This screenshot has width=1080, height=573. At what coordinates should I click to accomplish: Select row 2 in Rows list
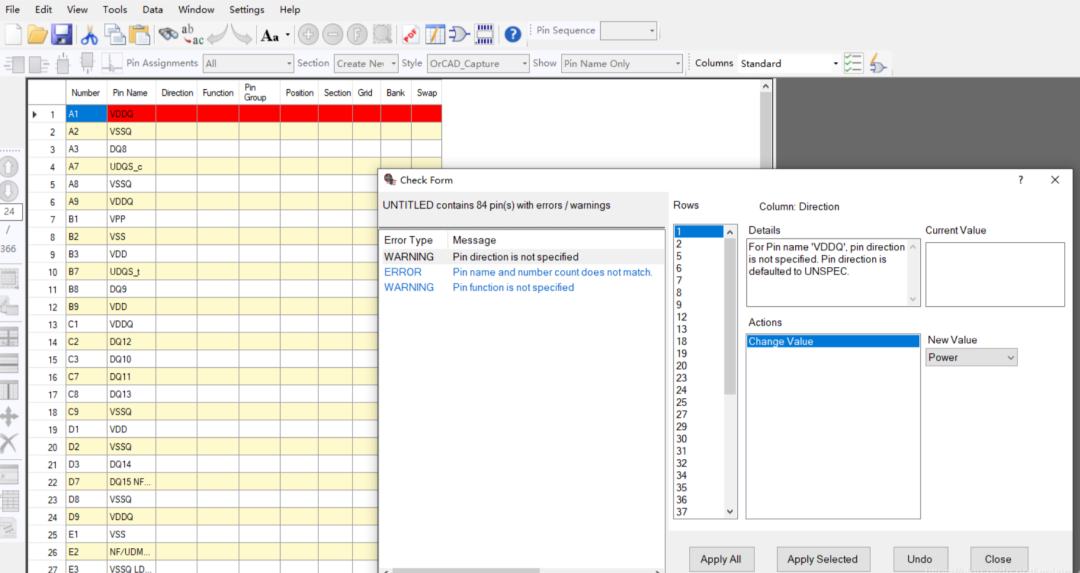(x=698, y=244)
